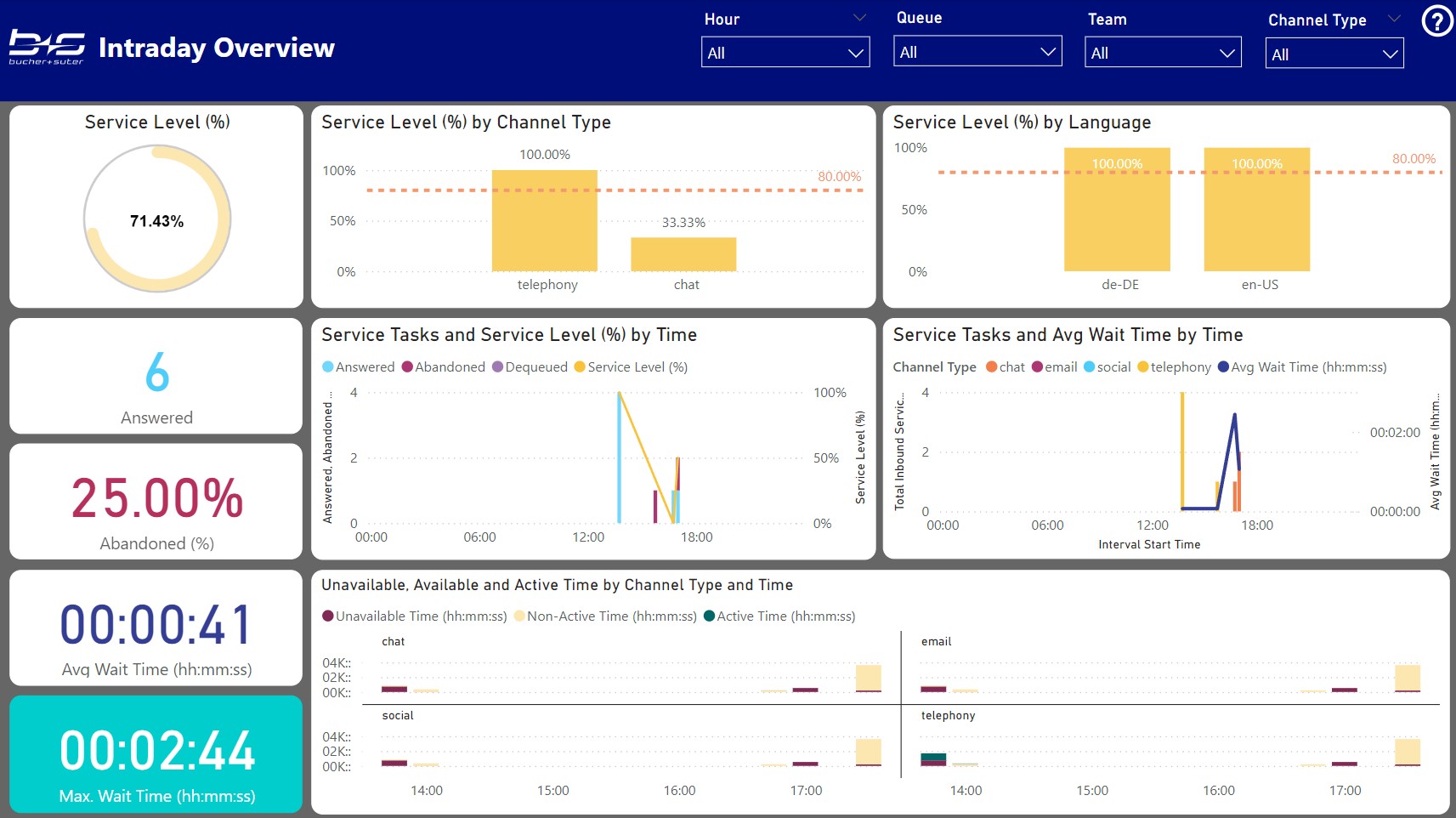Click the telephony small-multiple heading

click(x=949, y=716)
